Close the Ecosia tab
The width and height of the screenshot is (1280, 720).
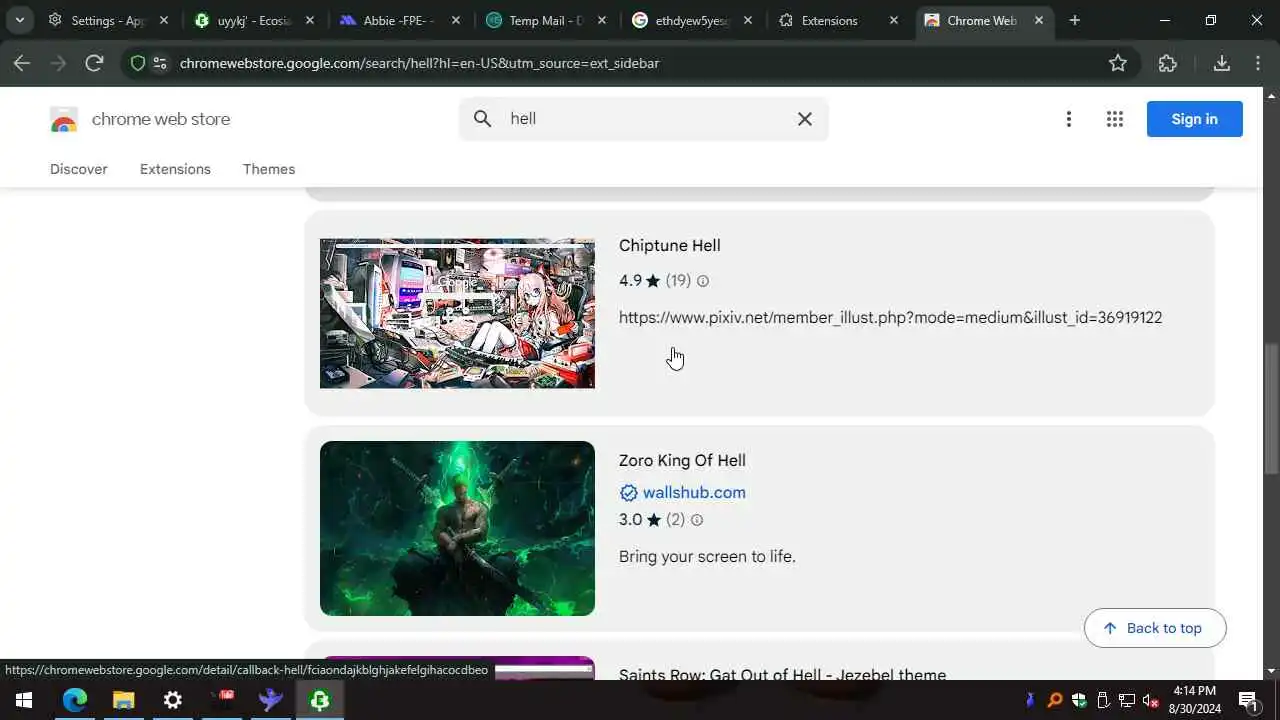click(x=310, y=20)
